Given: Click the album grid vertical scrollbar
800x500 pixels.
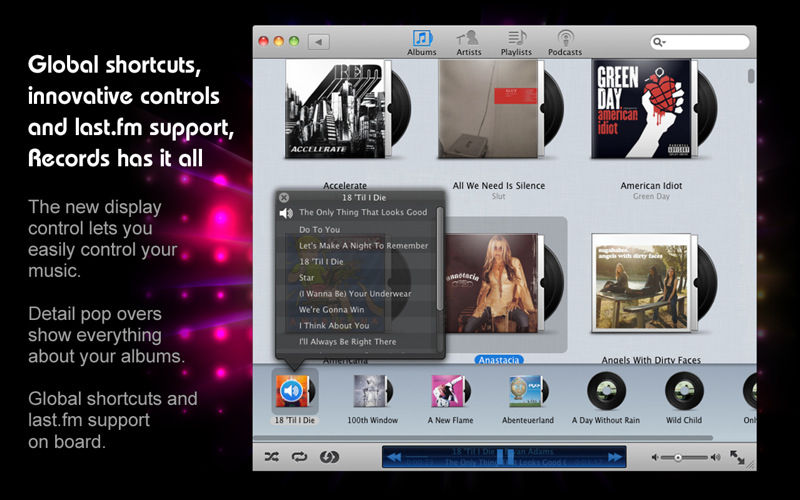Looking at the screenshot, I should pyautogui.click(x=751, y=77).
